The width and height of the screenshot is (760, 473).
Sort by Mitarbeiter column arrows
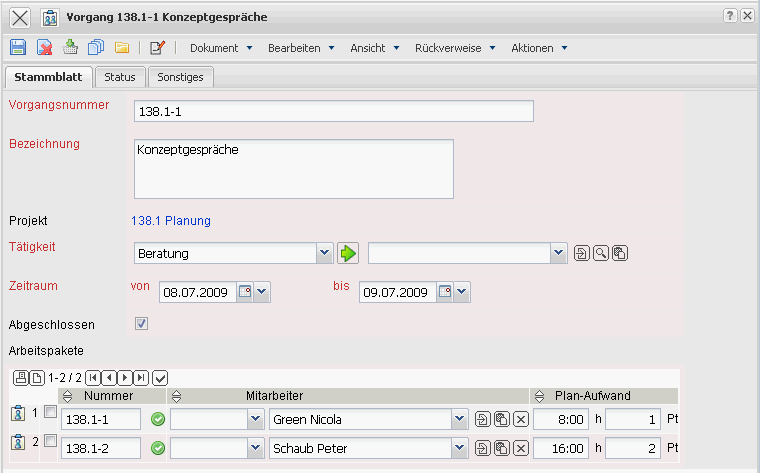176,396
